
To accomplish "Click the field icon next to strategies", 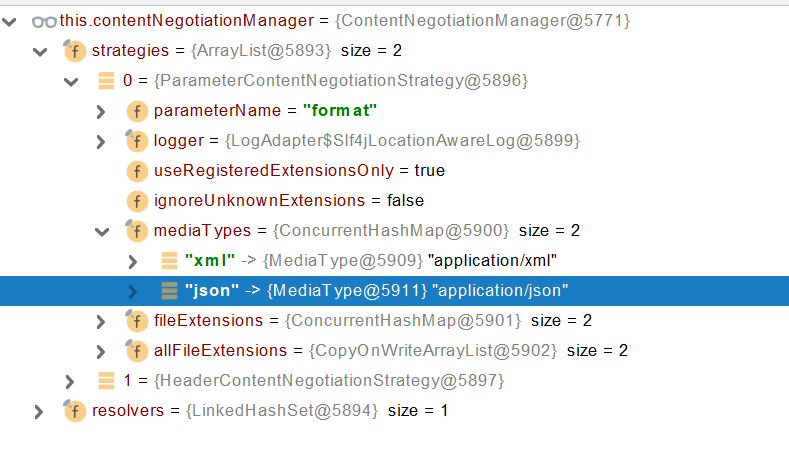I will click(75, 50).
